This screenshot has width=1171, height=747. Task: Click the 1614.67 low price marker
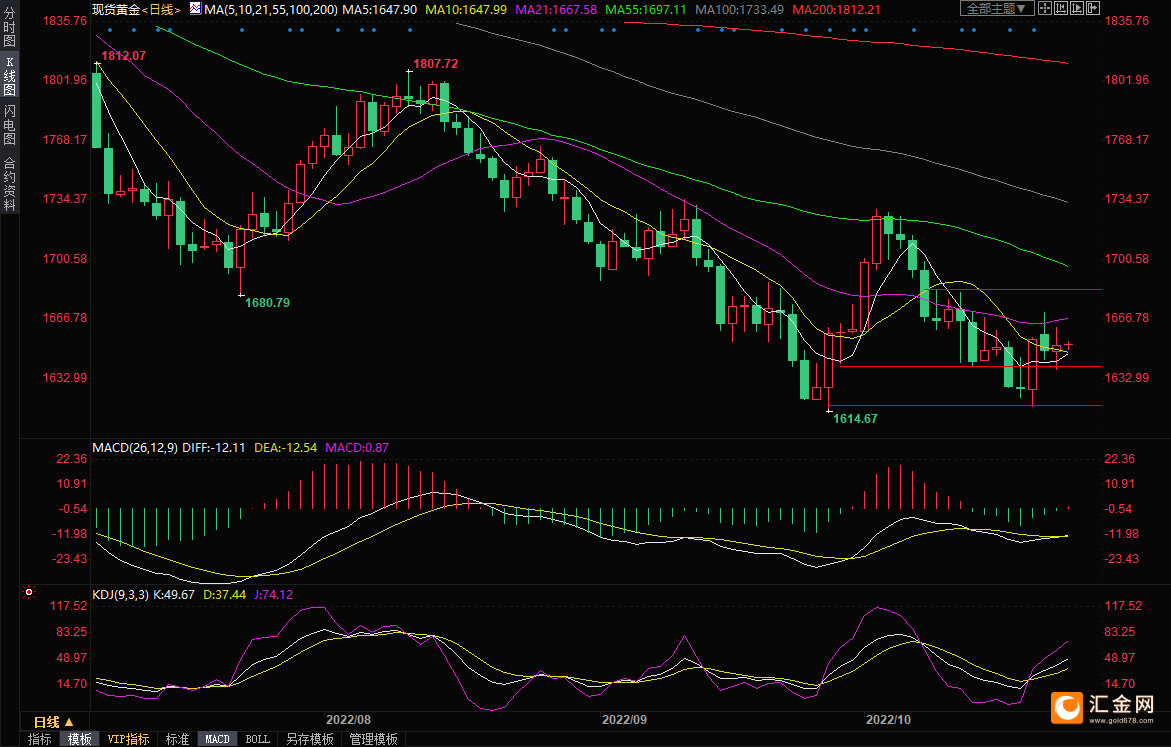click(x=855, y=418)
